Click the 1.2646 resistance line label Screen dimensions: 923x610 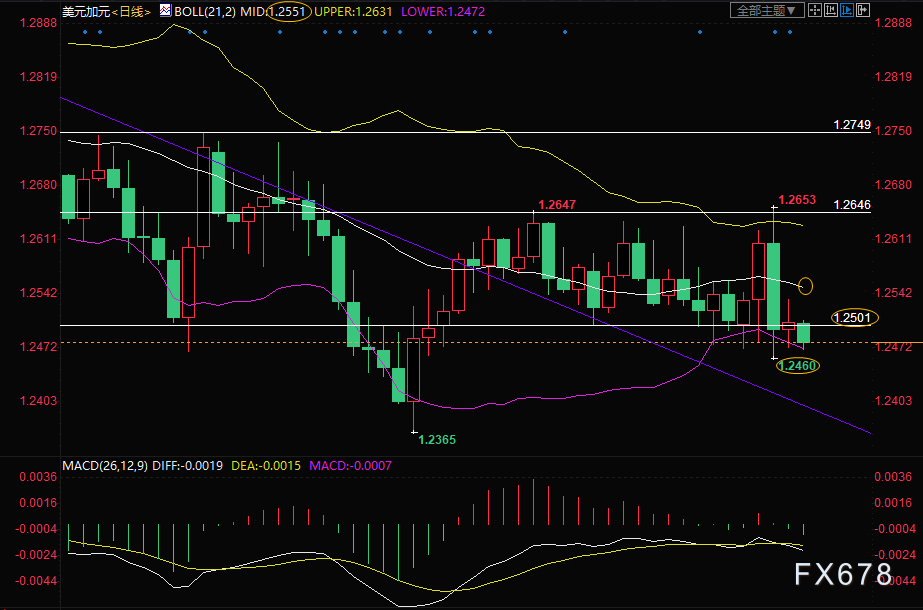tap(852, 204)
